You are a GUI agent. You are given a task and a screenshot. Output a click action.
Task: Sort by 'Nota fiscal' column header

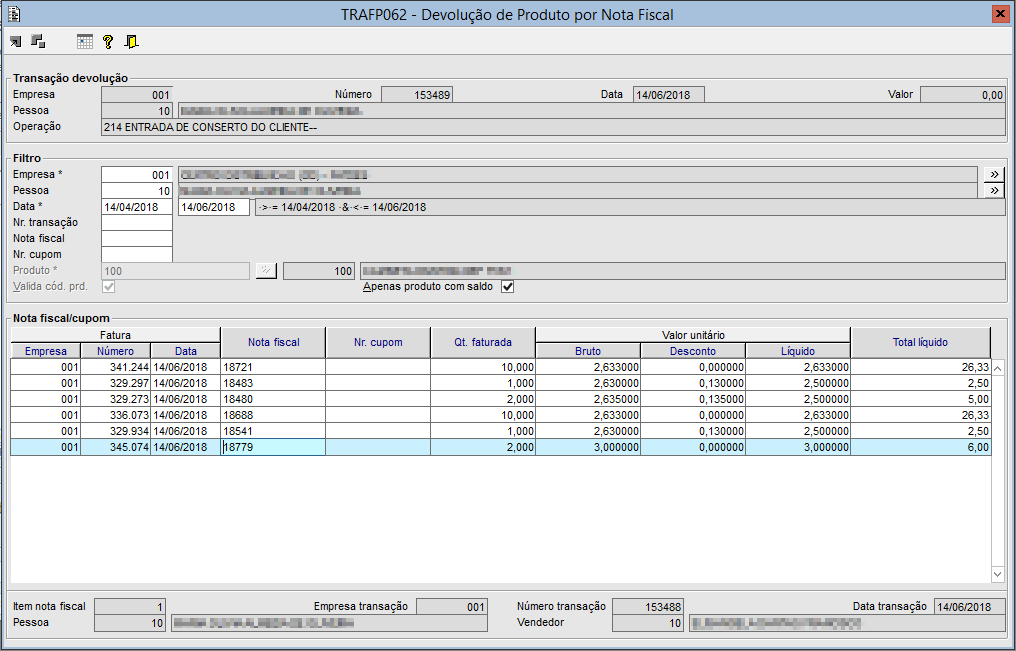pyautogui.click(x=273, y=342)
